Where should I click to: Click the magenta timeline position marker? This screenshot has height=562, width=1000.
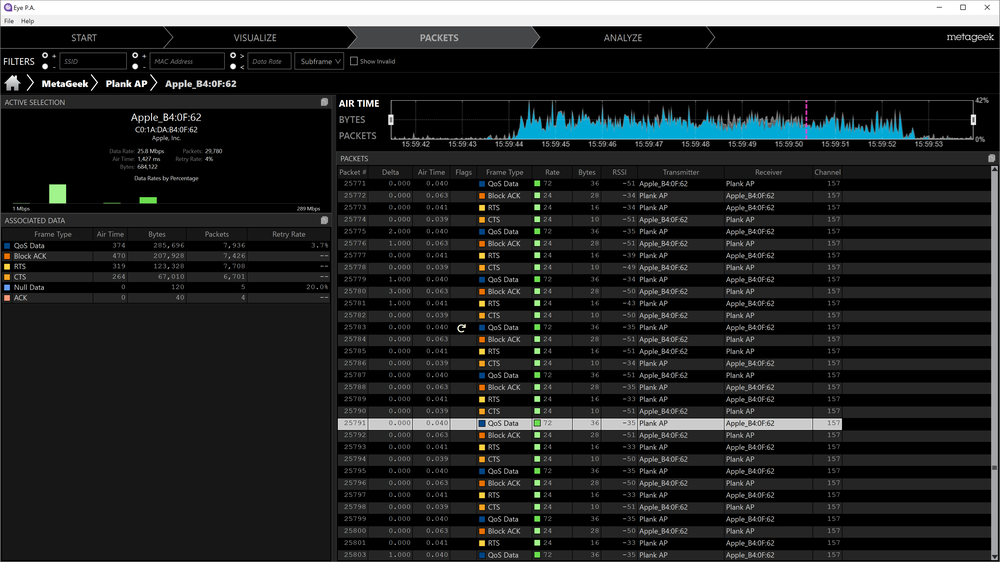coord(806,119)
